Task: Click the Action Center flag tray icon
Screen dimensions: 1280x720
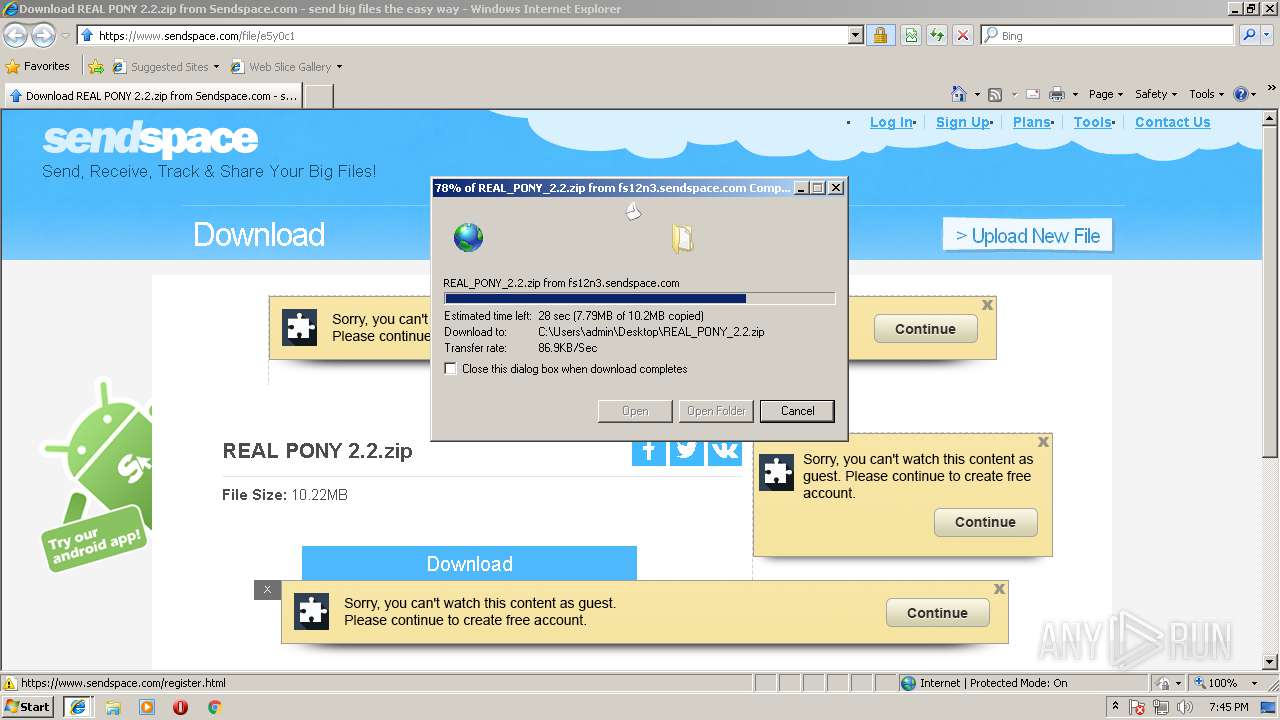Action: tap(1137, 707)
